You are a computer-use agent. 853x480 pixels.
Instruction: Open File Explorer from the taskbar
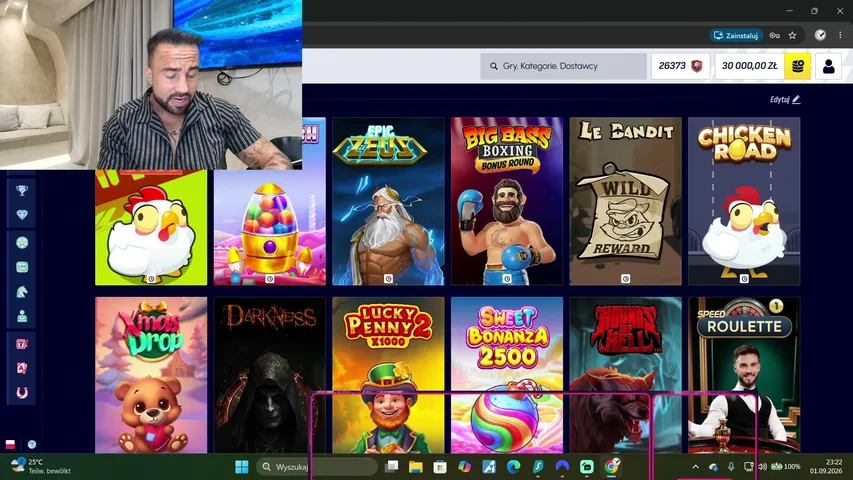coord(416,466)
